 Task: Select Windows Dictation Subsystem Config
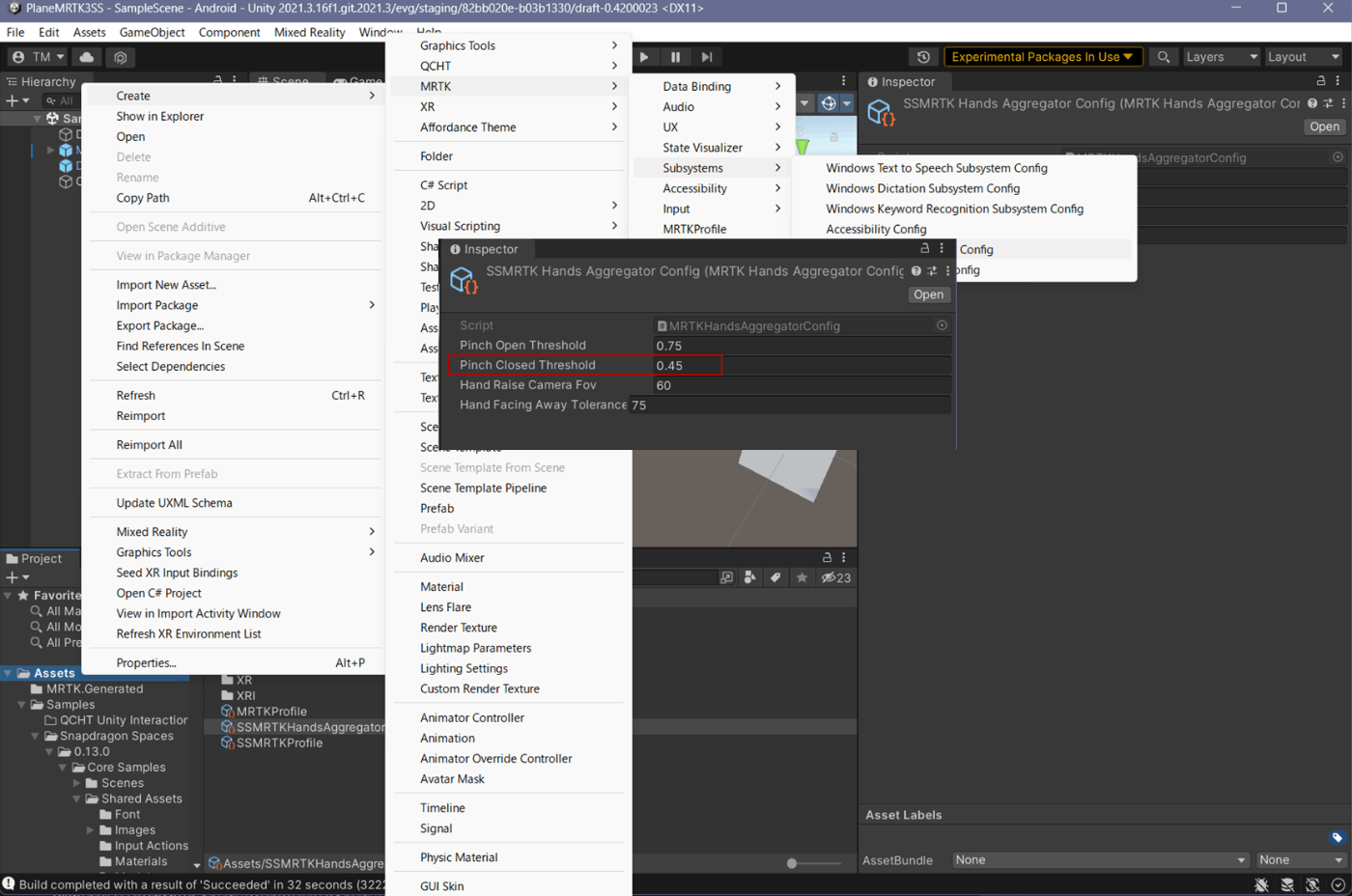coord(922,188)
